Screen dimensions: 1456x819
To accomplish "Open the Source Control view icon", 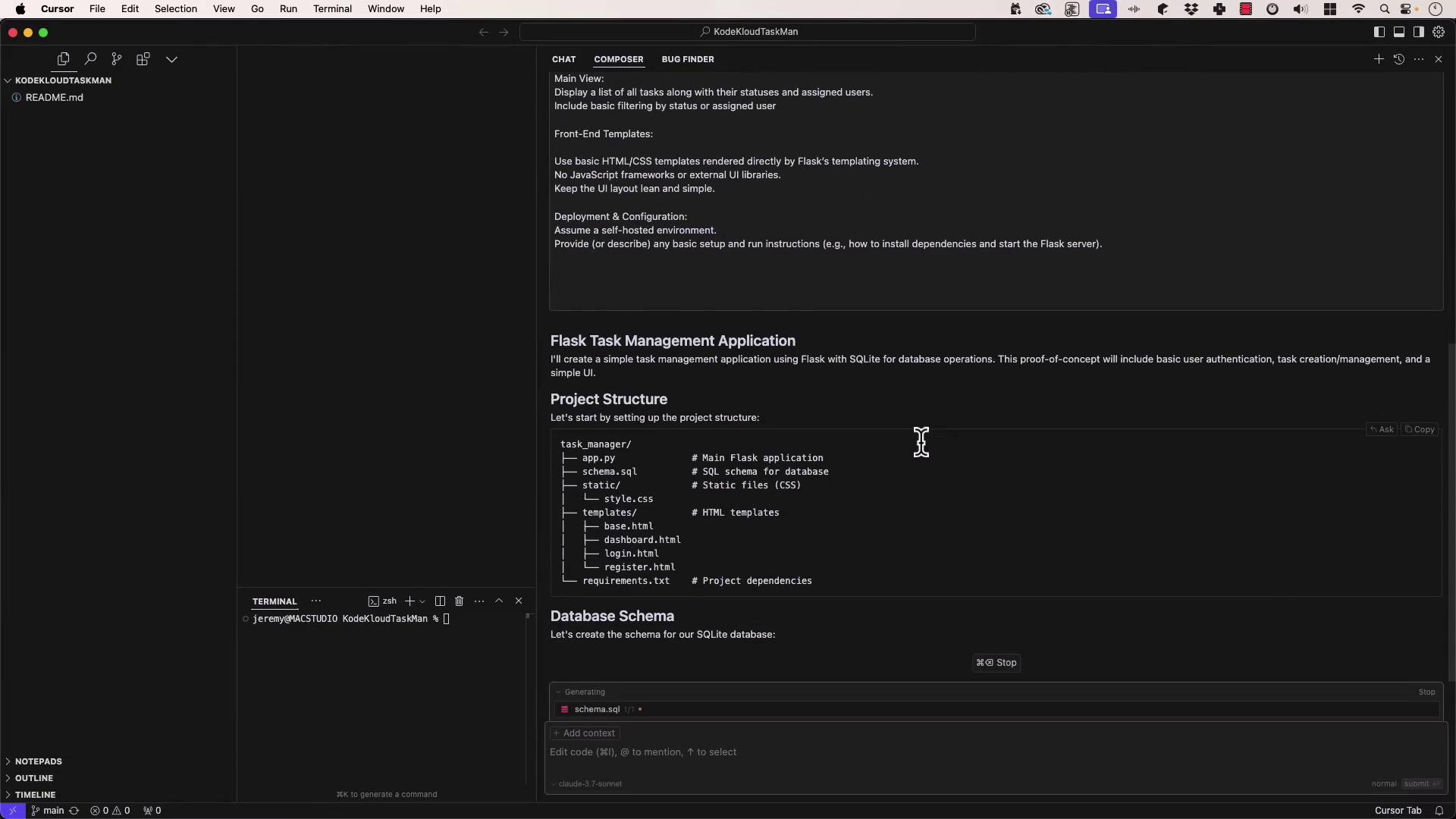I will point(116,59).
